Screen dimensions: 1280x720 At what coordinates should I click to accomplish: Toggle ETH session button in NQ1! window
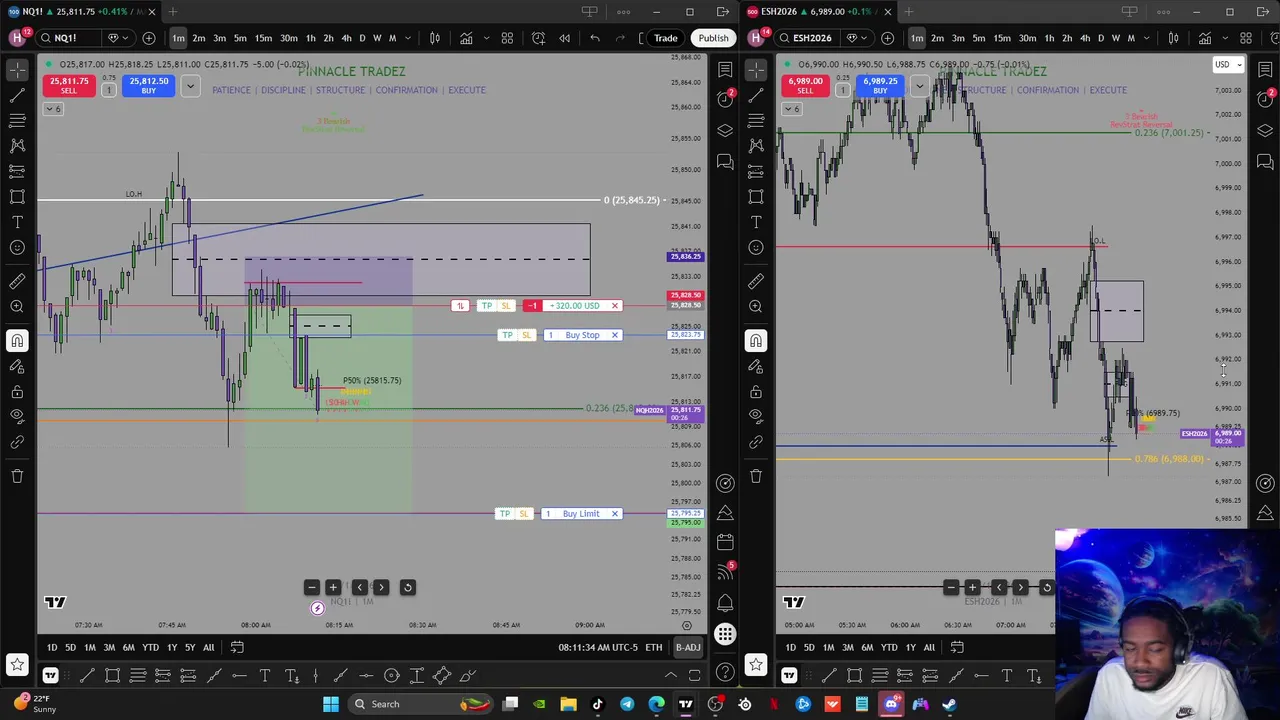tap(653, 647)
